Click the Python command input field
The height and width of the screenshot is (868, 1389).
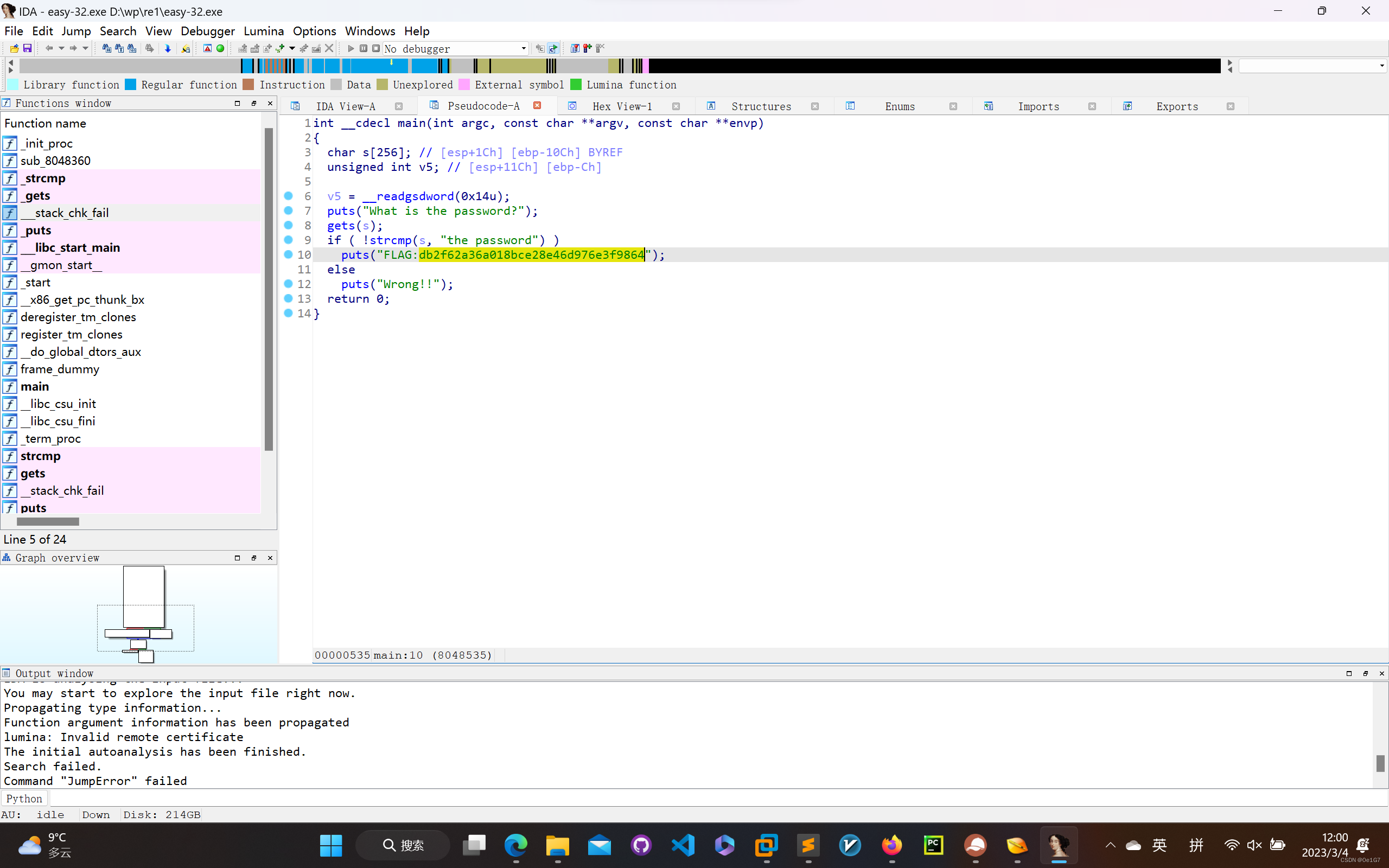point(717,799)
